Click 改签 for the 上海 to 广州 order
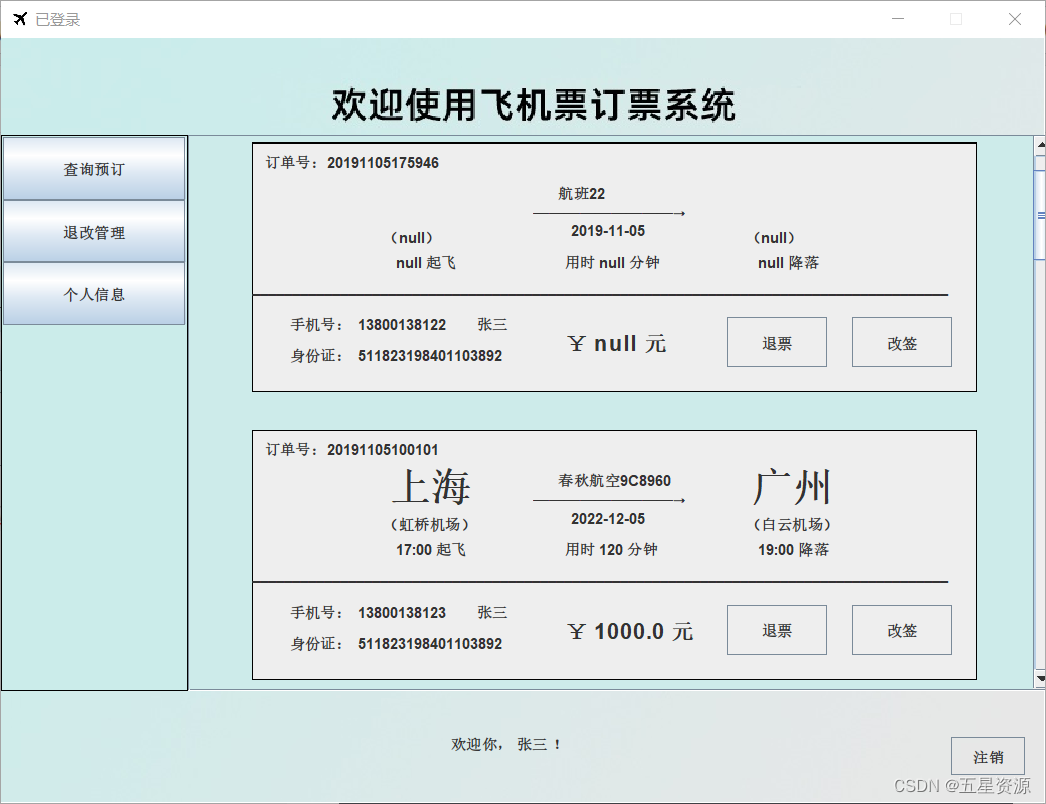This screenshot has height=804, width=1046. click(902, 630)
